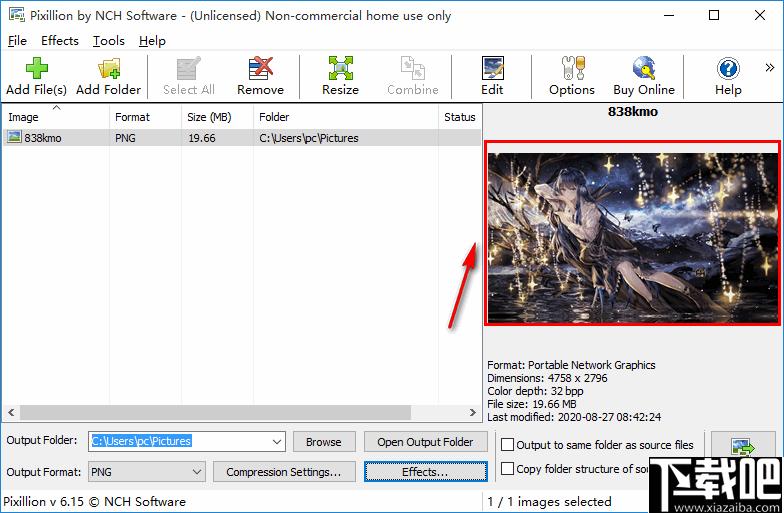Open the File menu
Viewport: 784px width, 513px height.
click(17, 40)
